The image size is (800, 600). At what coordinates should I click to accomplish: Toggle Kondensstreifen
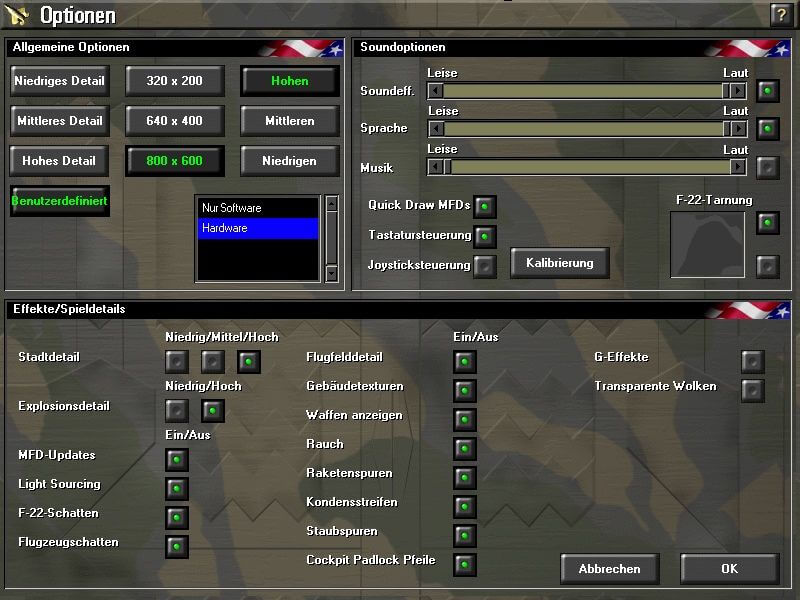pos(465,507)
